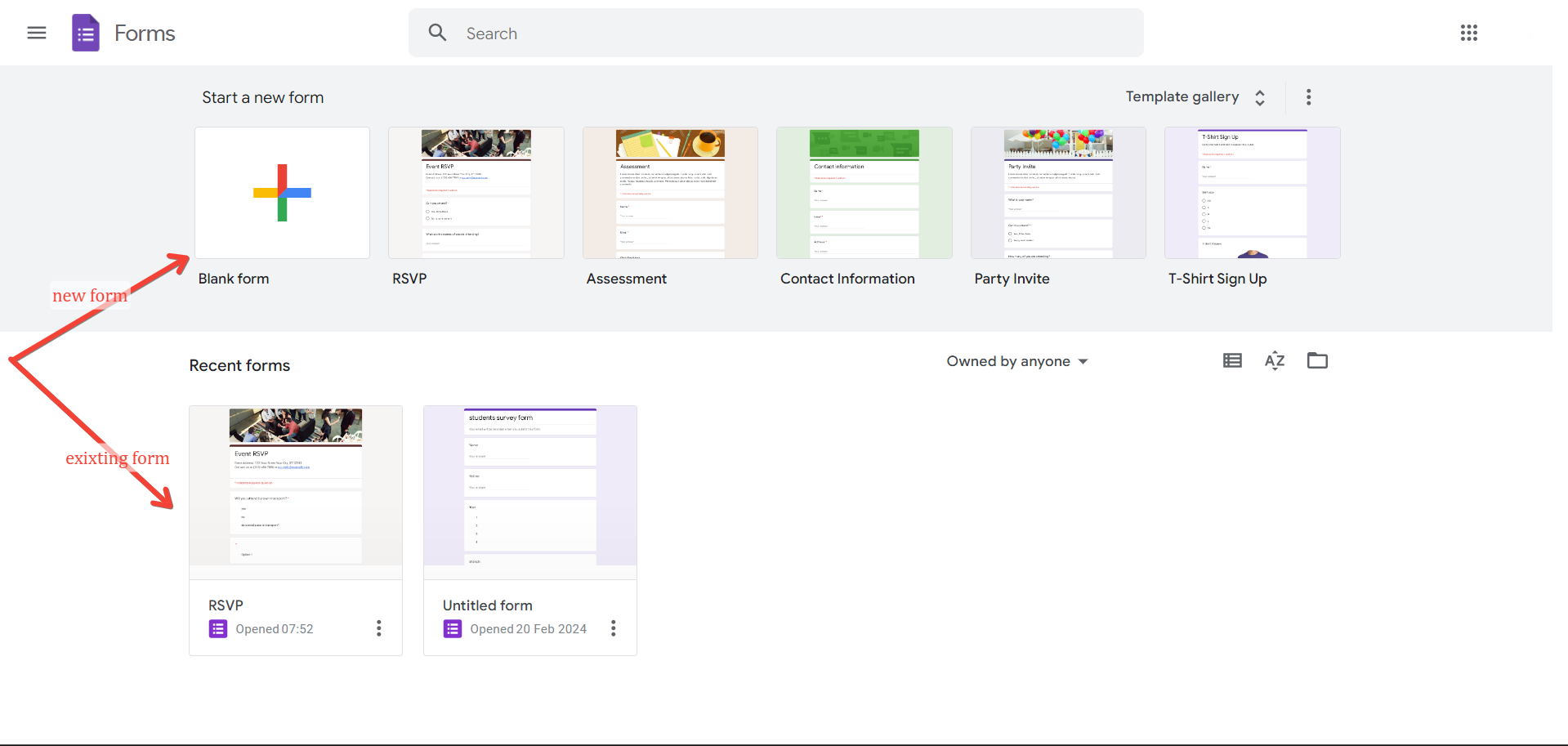Open the Google apps grid
This screenshot has height=746, width=1568.
coord(1469,33)
